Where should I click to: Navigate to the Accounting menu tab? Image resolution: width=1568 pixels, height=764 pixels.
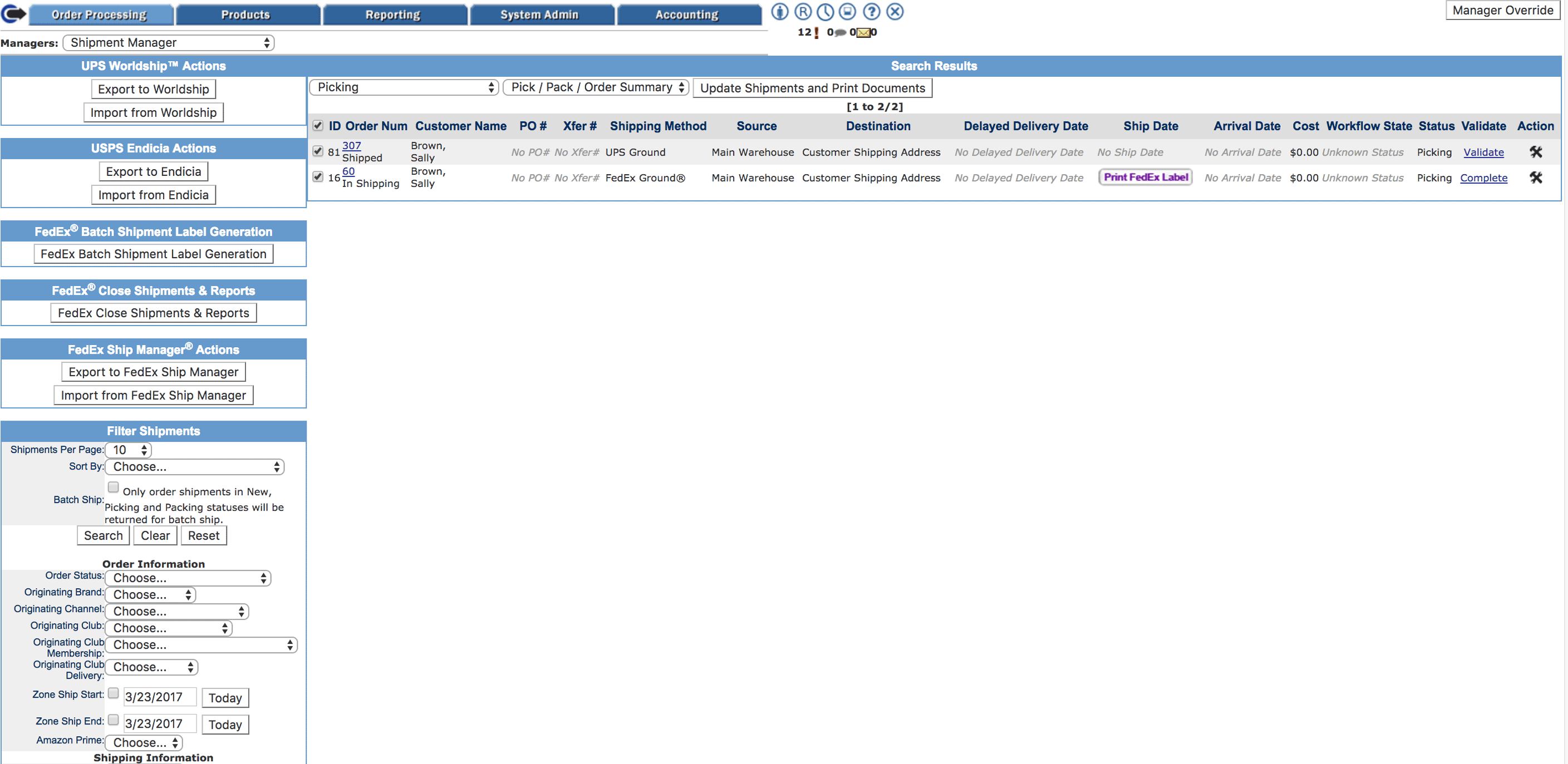click(685, 13)
